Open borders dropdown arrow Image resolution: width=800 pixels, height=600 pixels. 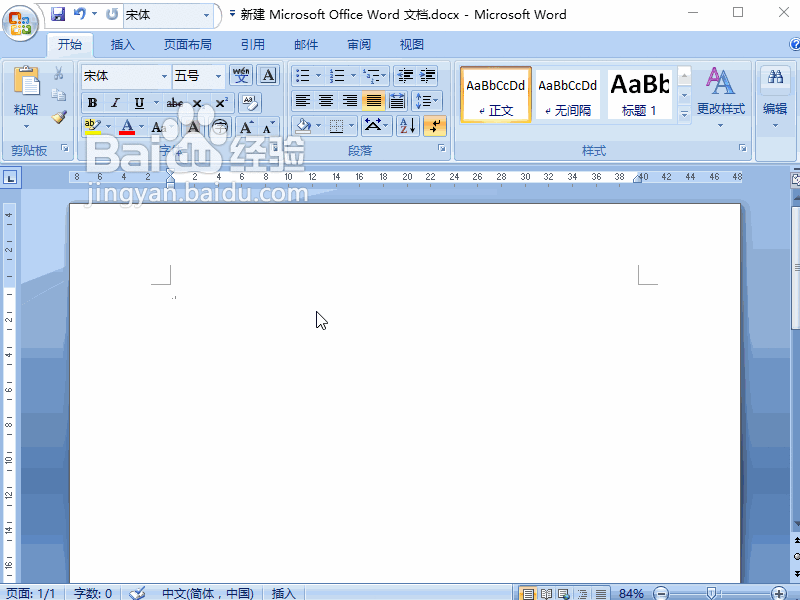point(351,126)
